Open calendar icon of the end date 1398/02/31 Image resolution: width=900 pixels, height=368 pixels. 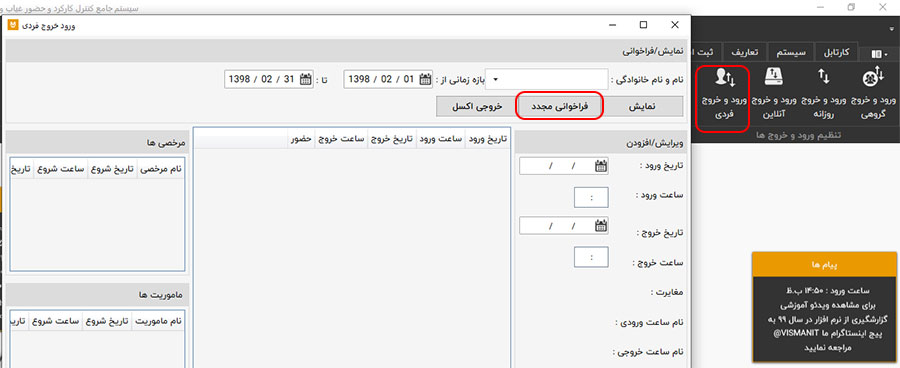[x=306, y=79]
